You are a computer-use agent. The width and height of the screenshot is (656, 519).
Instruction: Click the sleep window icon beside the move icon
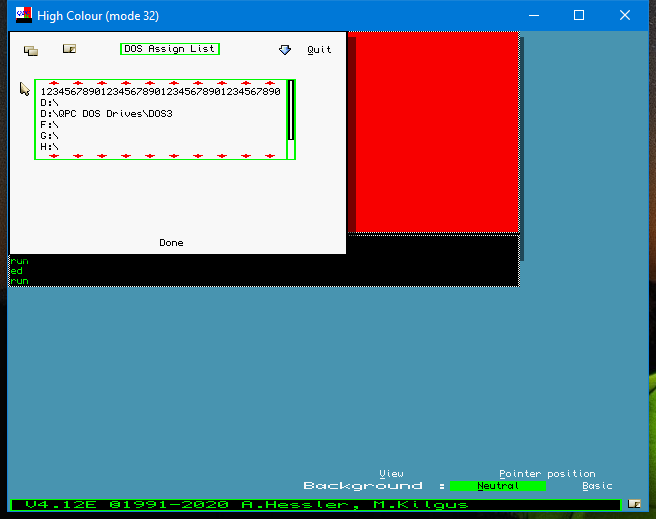pos(69,49)
